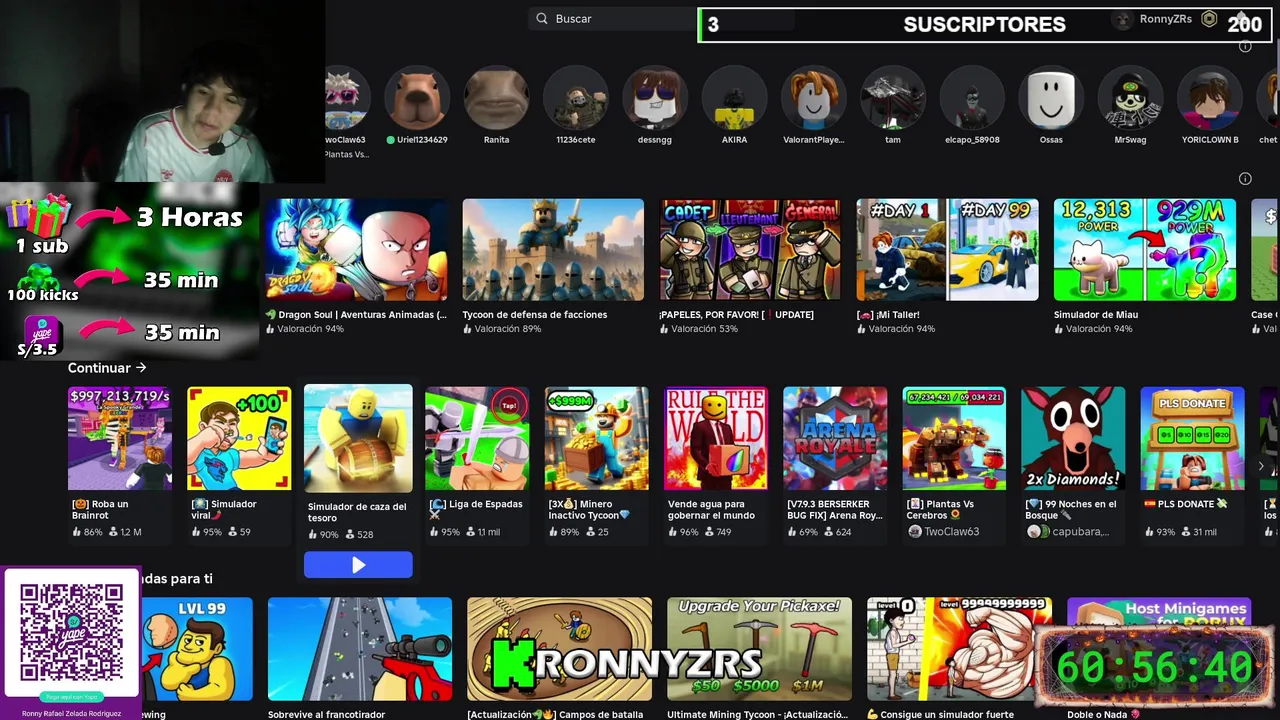Open Simulador de Miau game thumbnail

[x=1144, y=249]
